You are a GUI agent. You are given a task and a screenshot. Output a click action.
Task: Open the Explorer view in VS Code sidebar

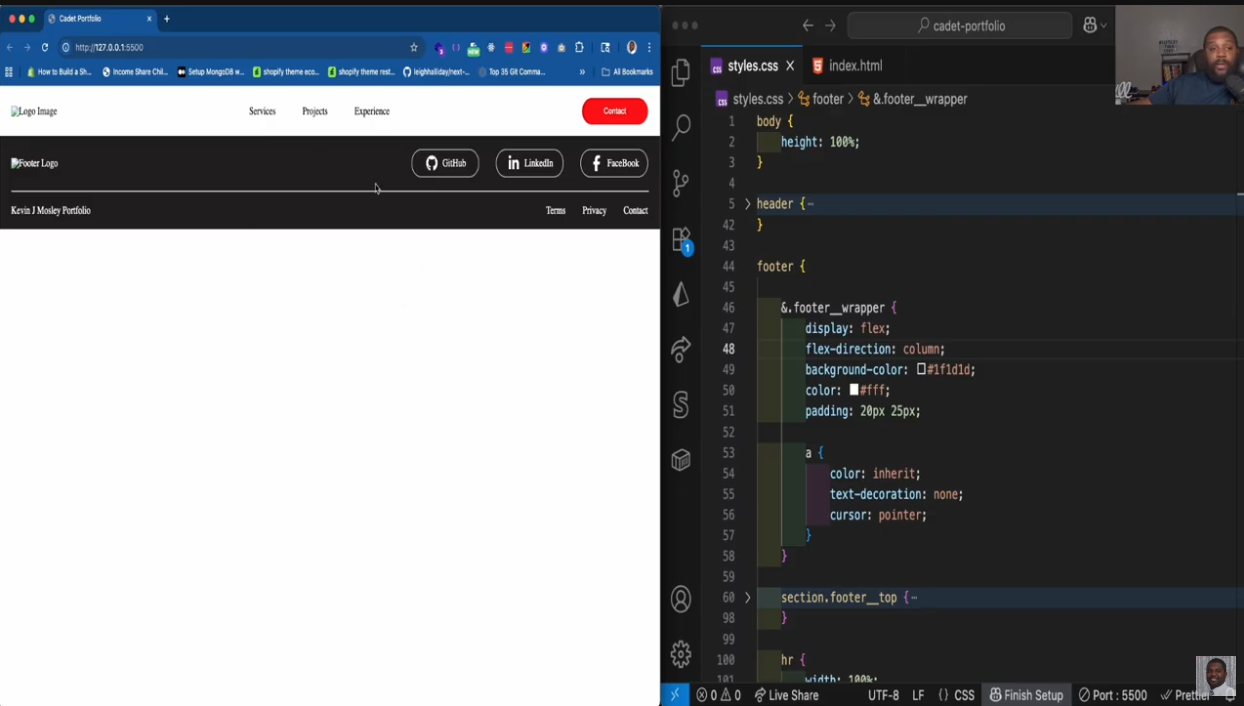[x=681, y=72]
